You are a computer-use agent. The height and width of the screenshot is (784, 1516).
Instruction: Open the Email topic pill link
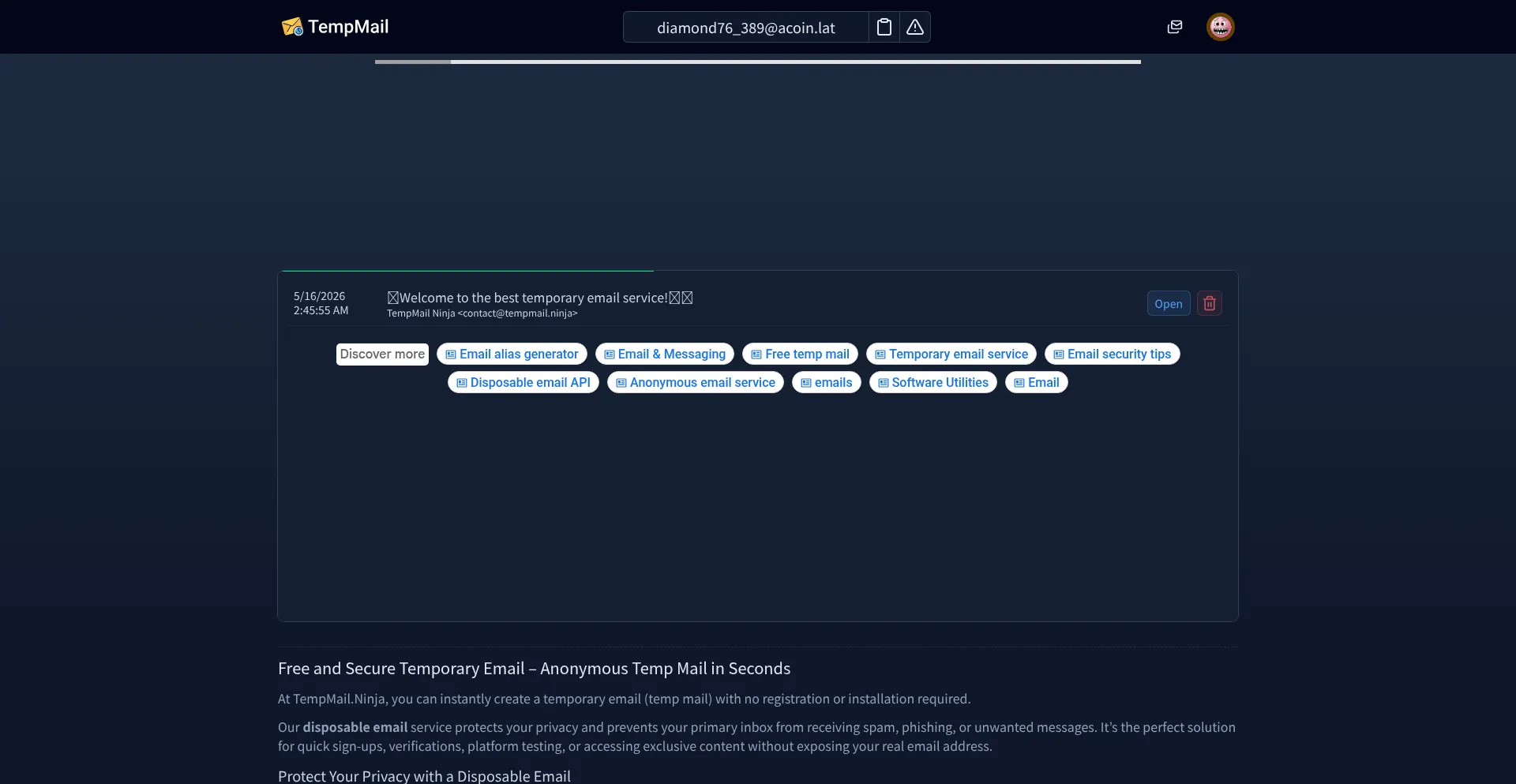(1037, 382)
